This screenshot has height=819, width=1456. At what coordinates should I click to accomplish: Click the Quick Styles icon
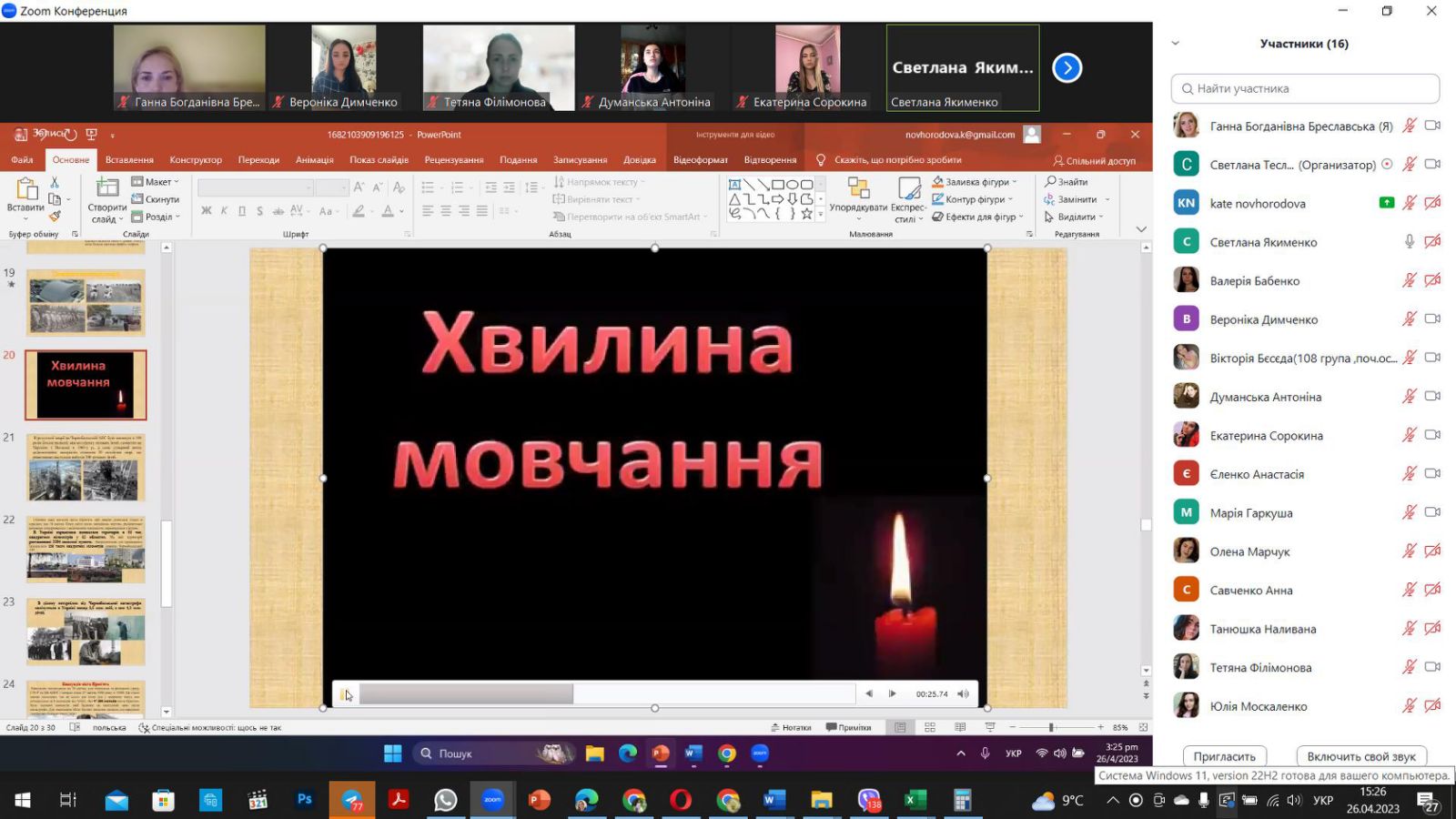(908, 195)
